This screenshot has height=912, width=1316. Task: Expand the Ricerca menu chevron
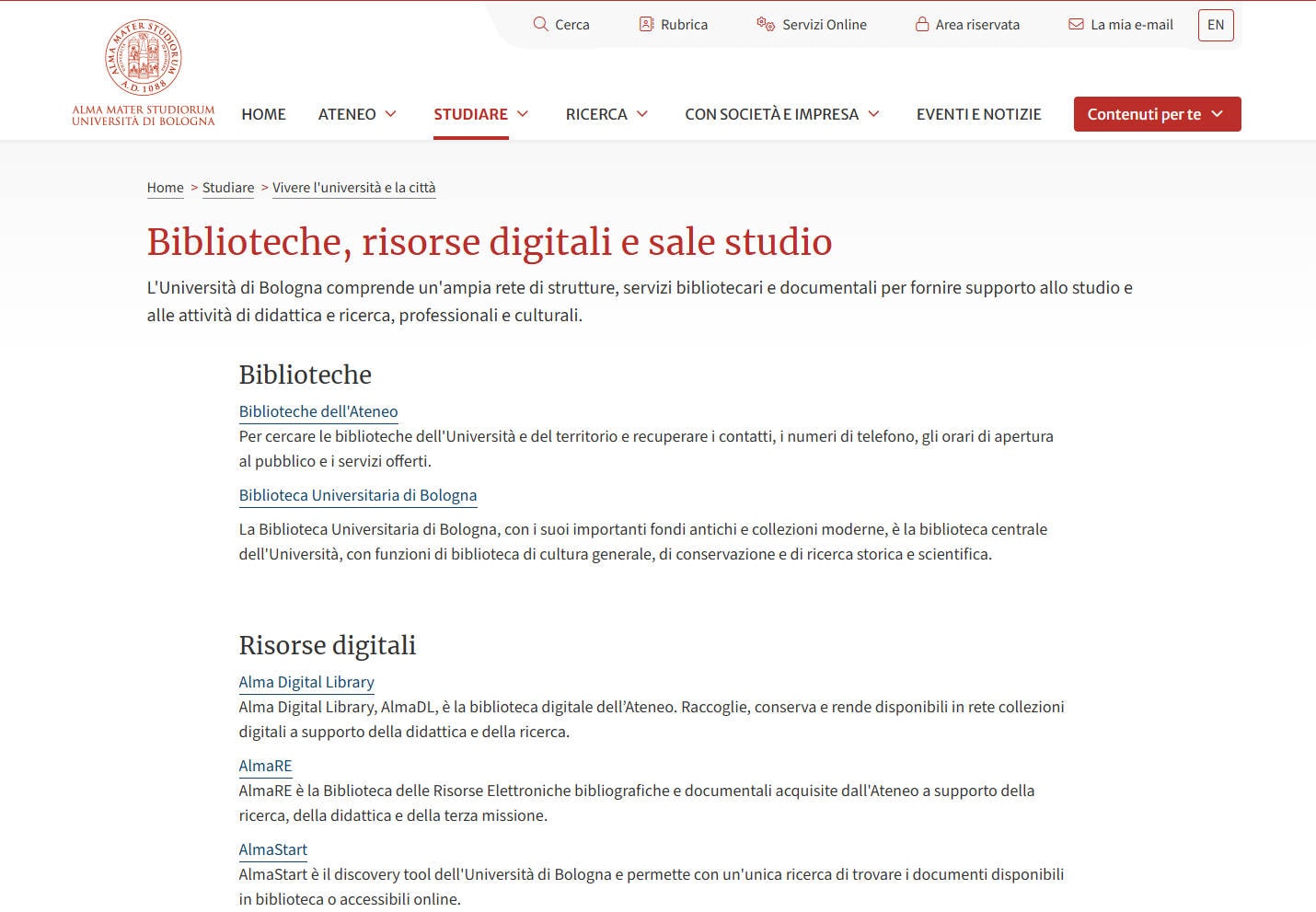click(642, 114)
